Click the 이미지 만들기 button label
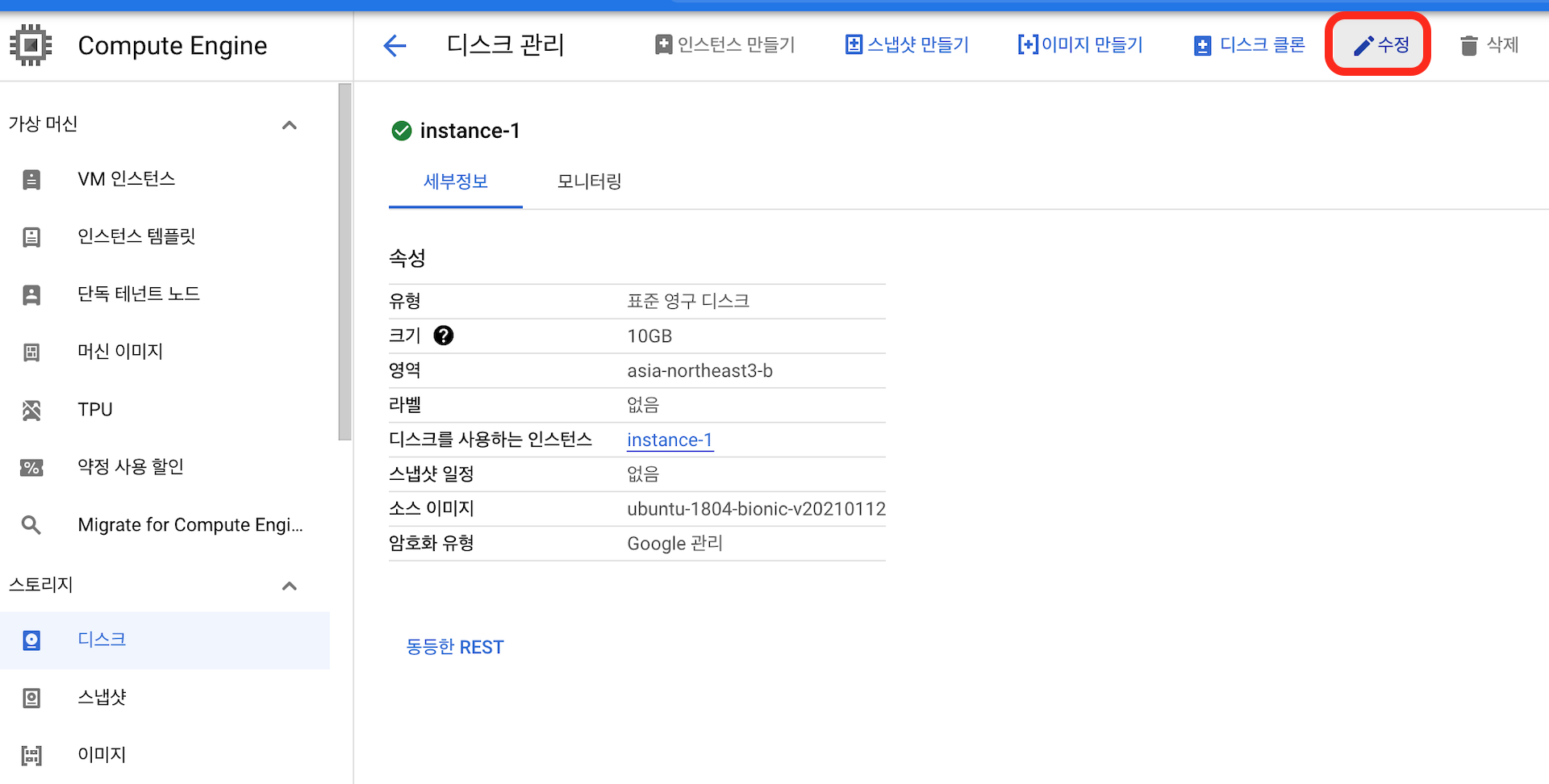 click(1092, 45)
